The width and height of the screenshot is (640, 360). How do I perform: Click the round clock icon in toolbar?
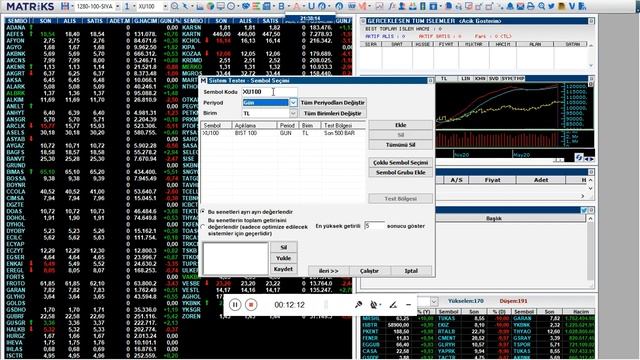[231, 7]
